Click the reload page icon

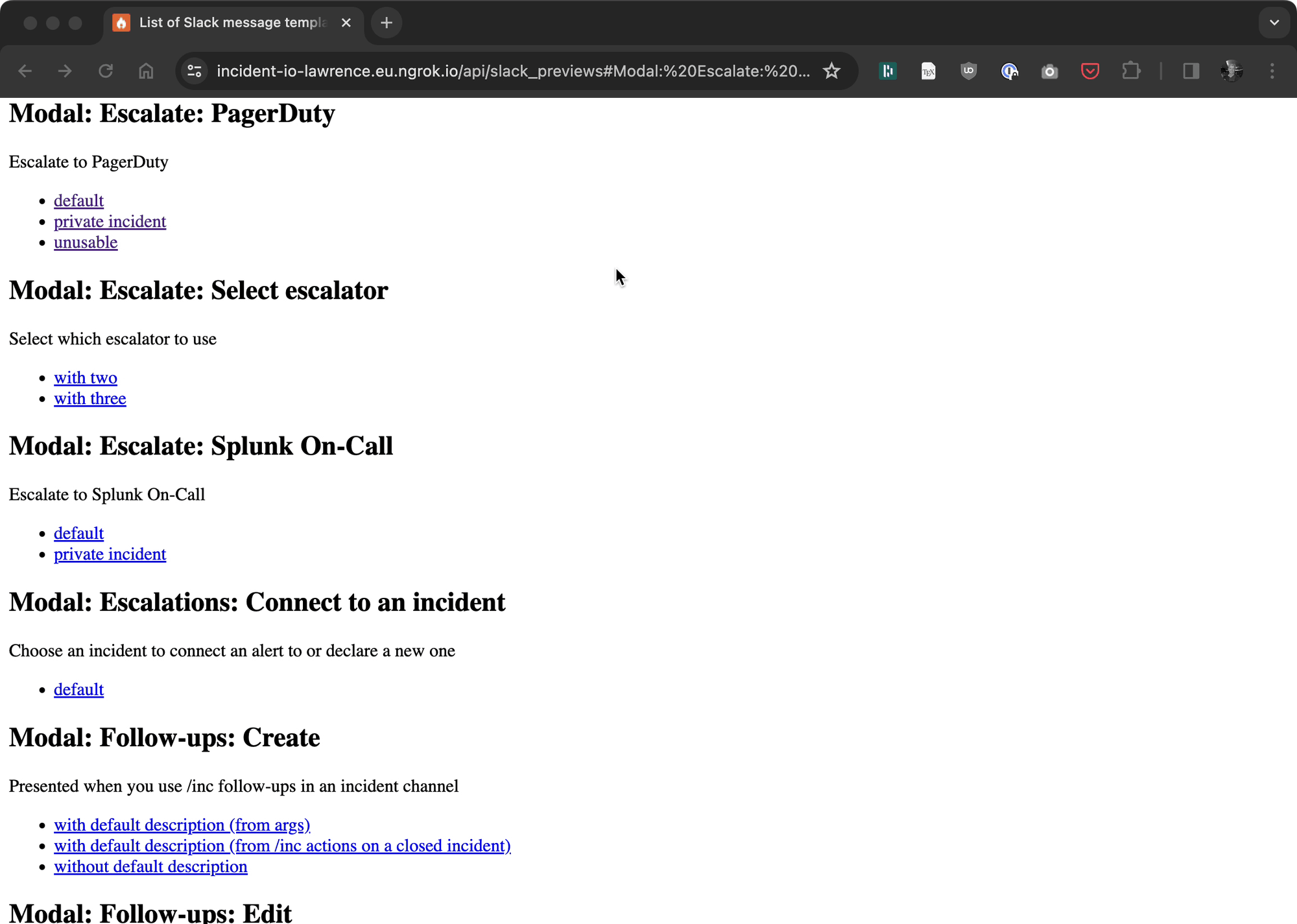coord(106,71)
